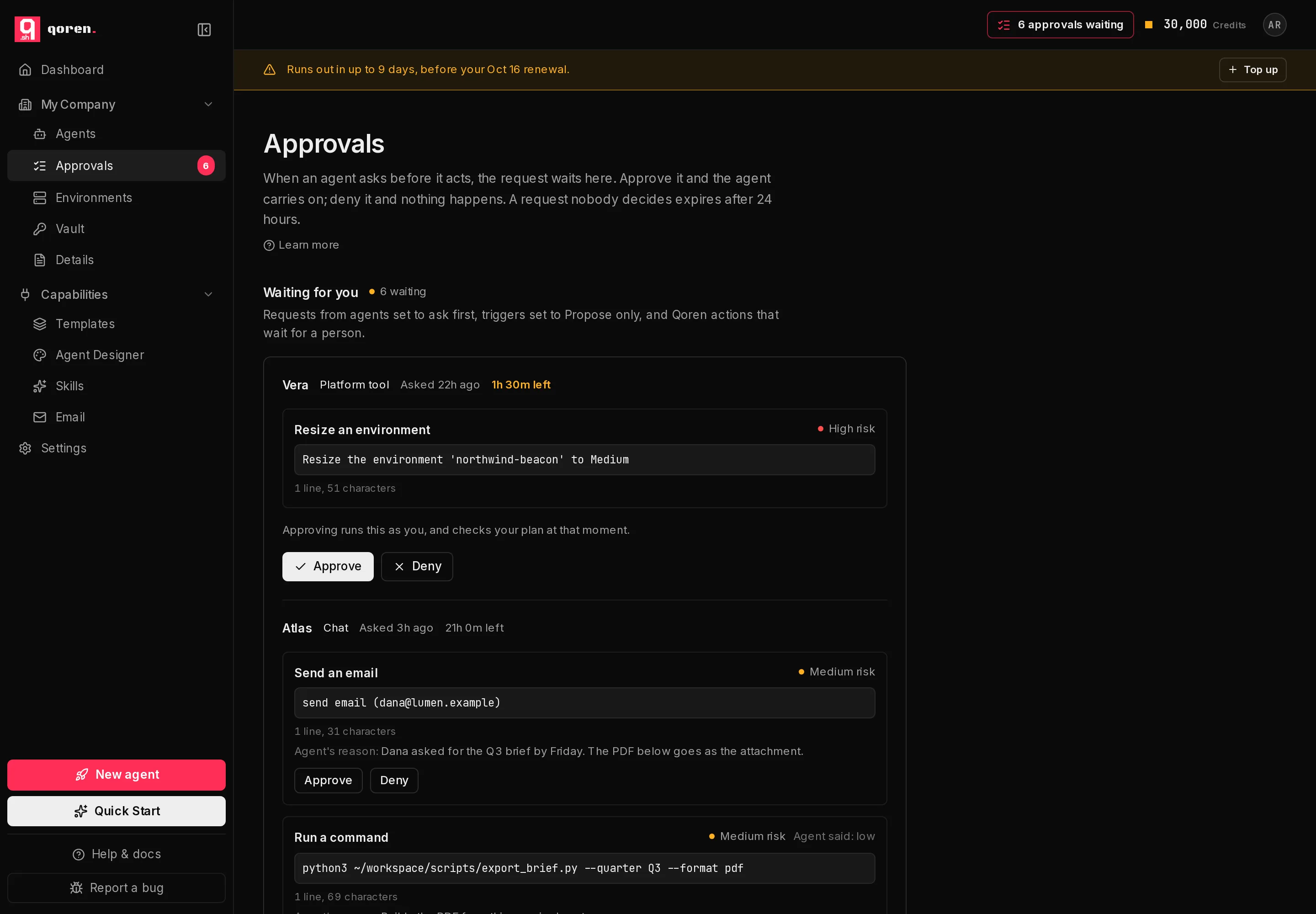
Task: Open the Settings page
Action: click(116, 448)
